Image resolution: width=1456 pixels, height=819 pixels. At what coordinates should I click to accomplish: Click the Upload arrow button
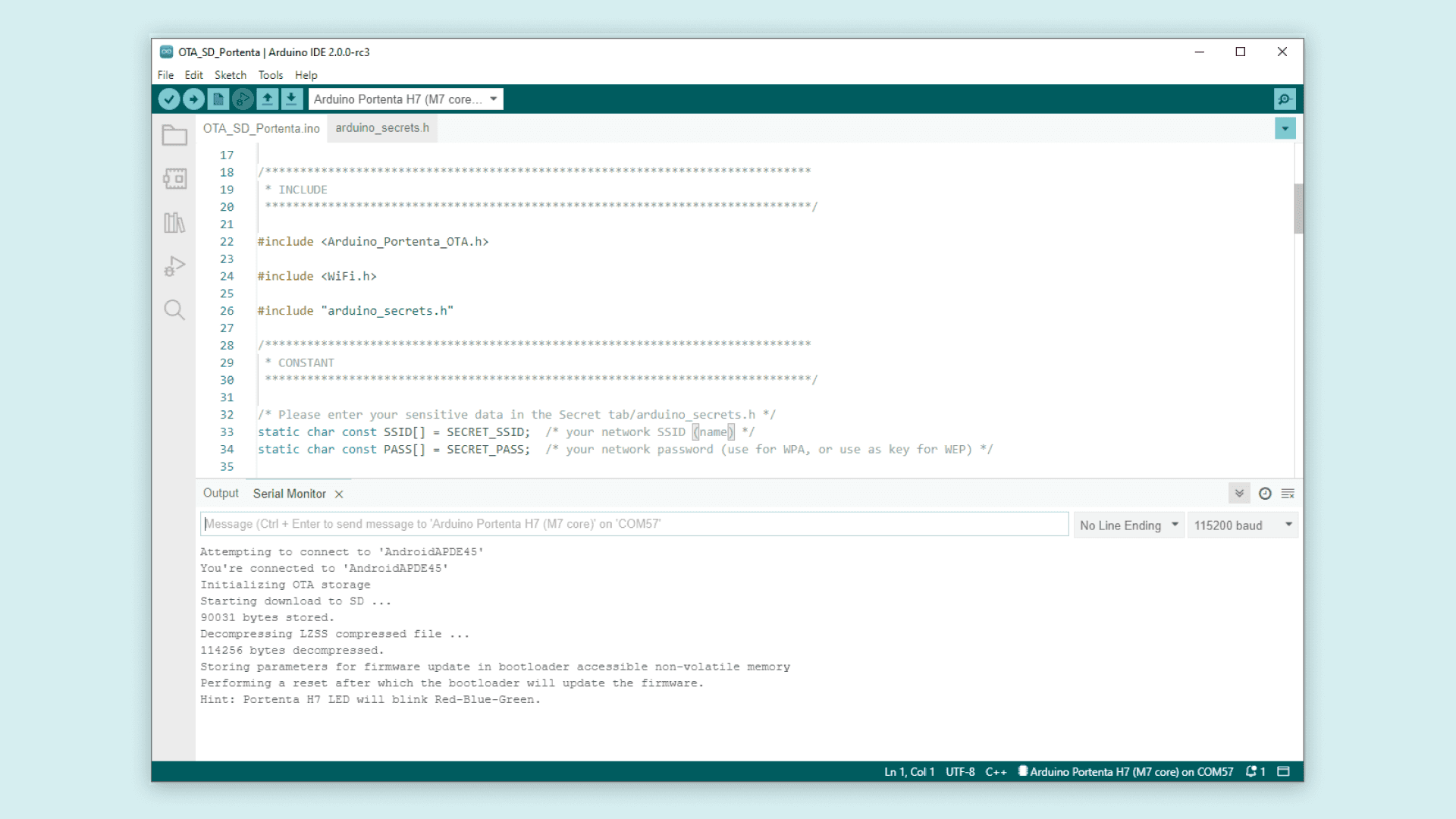[x=193, y=99]
